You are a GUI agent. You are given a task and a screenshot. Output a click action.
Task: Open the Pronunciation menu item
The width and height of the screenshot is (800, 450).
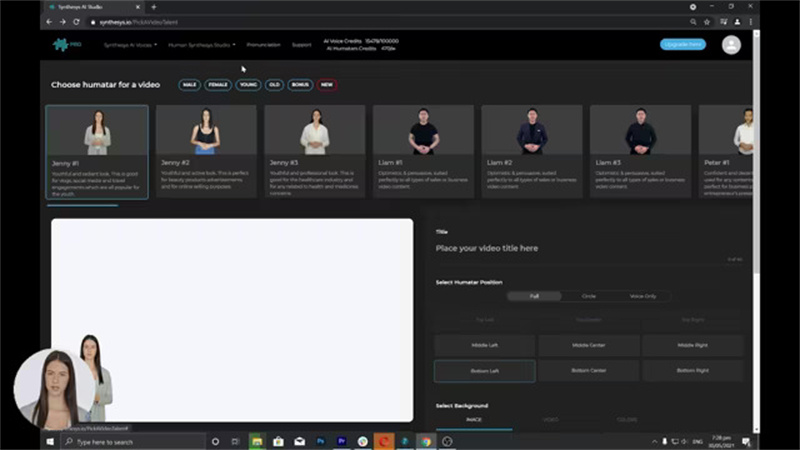[x=263, y=45]
